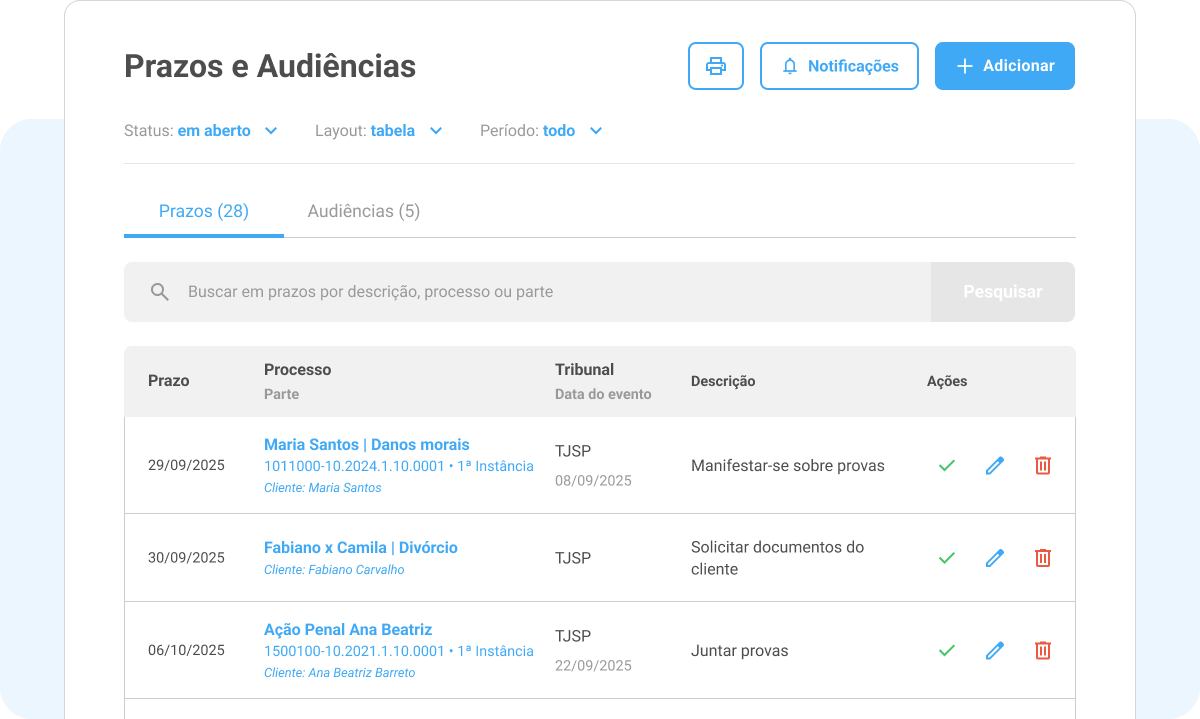The width and height of the screenshot is (1200, 719).
Task: Mark Maria Santos deadline as completed with the checkmark
Action: [946, 465]
